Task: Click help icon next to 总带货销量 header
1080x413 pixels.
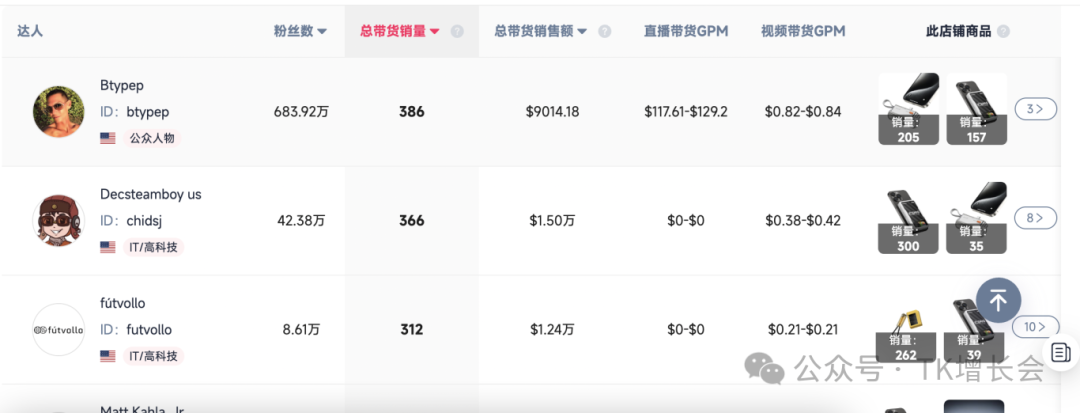Action: tap(457, 31)
